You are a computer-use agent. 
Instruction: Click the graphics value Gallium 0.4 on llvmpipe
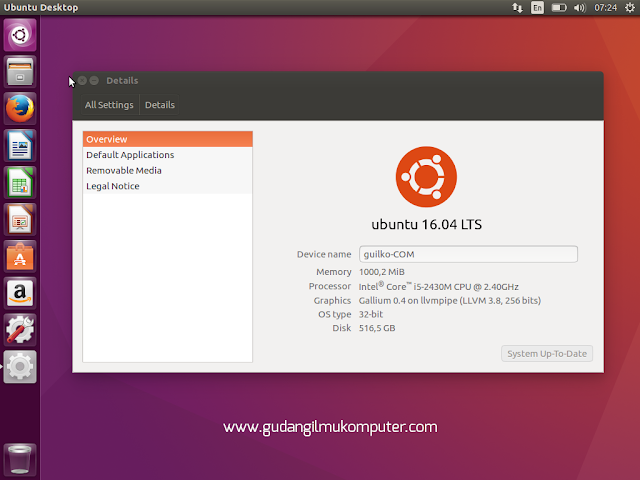pyautogui.click(x=449, y=301)
